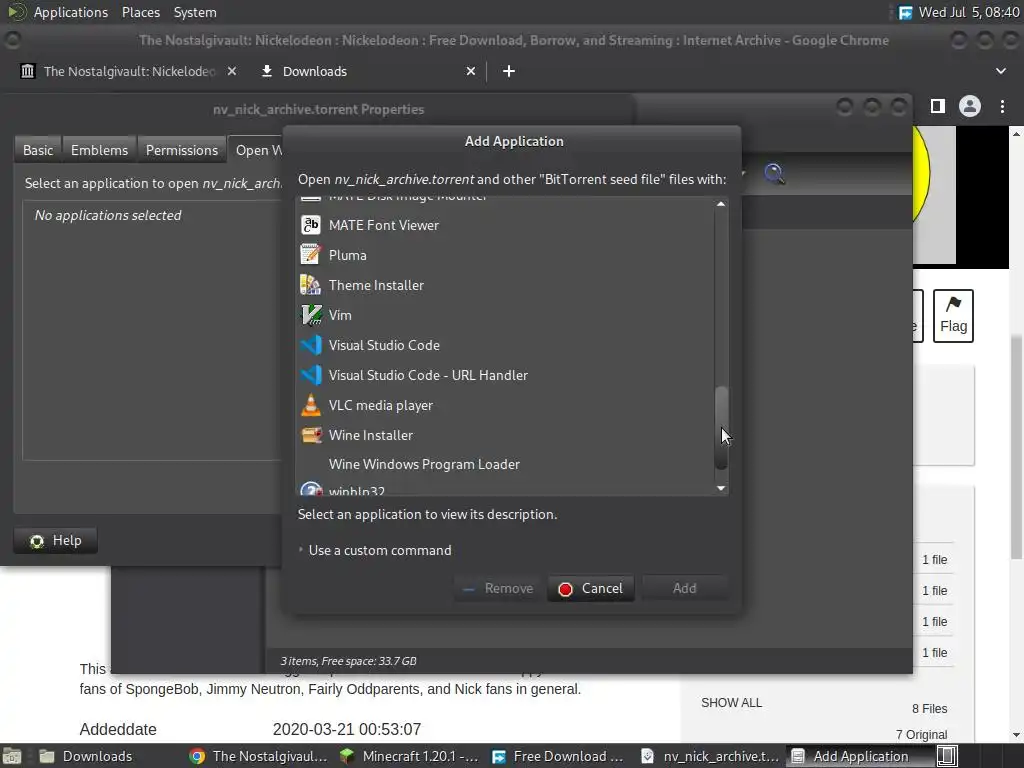Click list scroll-down arrow in Add Application
Image resolution: width=1024 pixels, height=768 pixels.
click(x=721, y=488)
